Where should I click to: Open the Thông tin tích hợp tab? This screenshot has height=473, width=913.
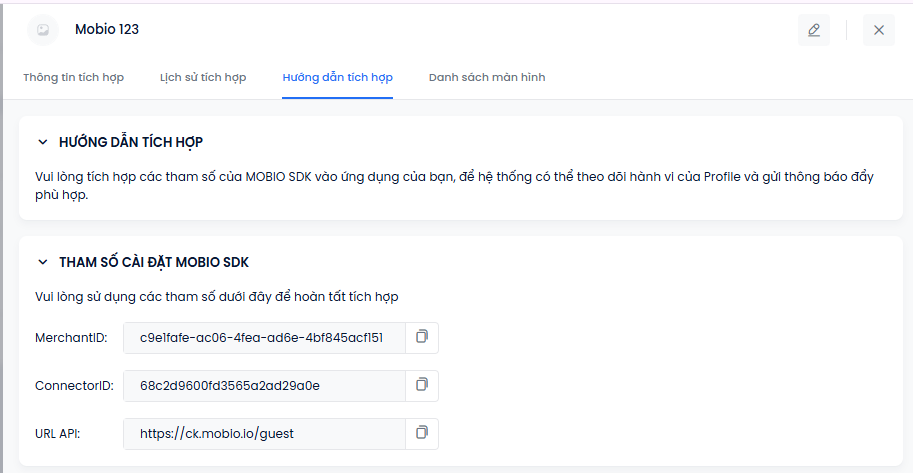[73, 77]
